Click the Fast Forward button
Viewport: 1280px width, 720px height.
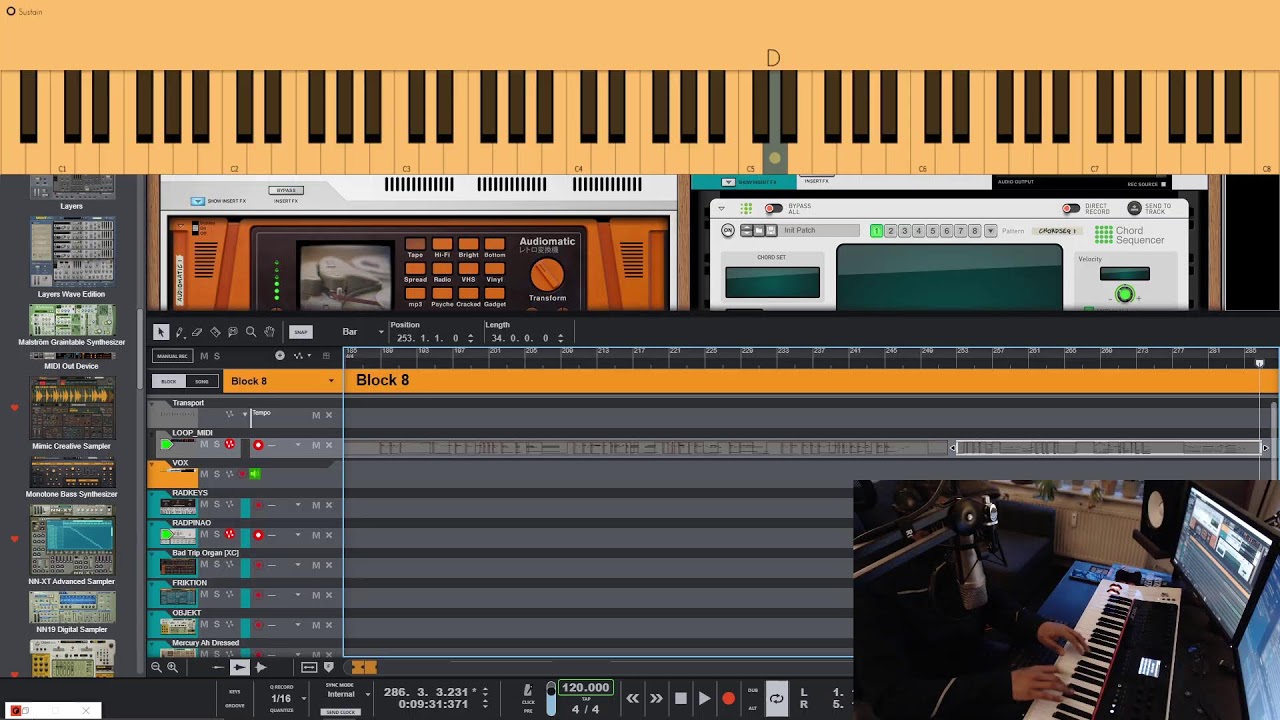point(656,699)
